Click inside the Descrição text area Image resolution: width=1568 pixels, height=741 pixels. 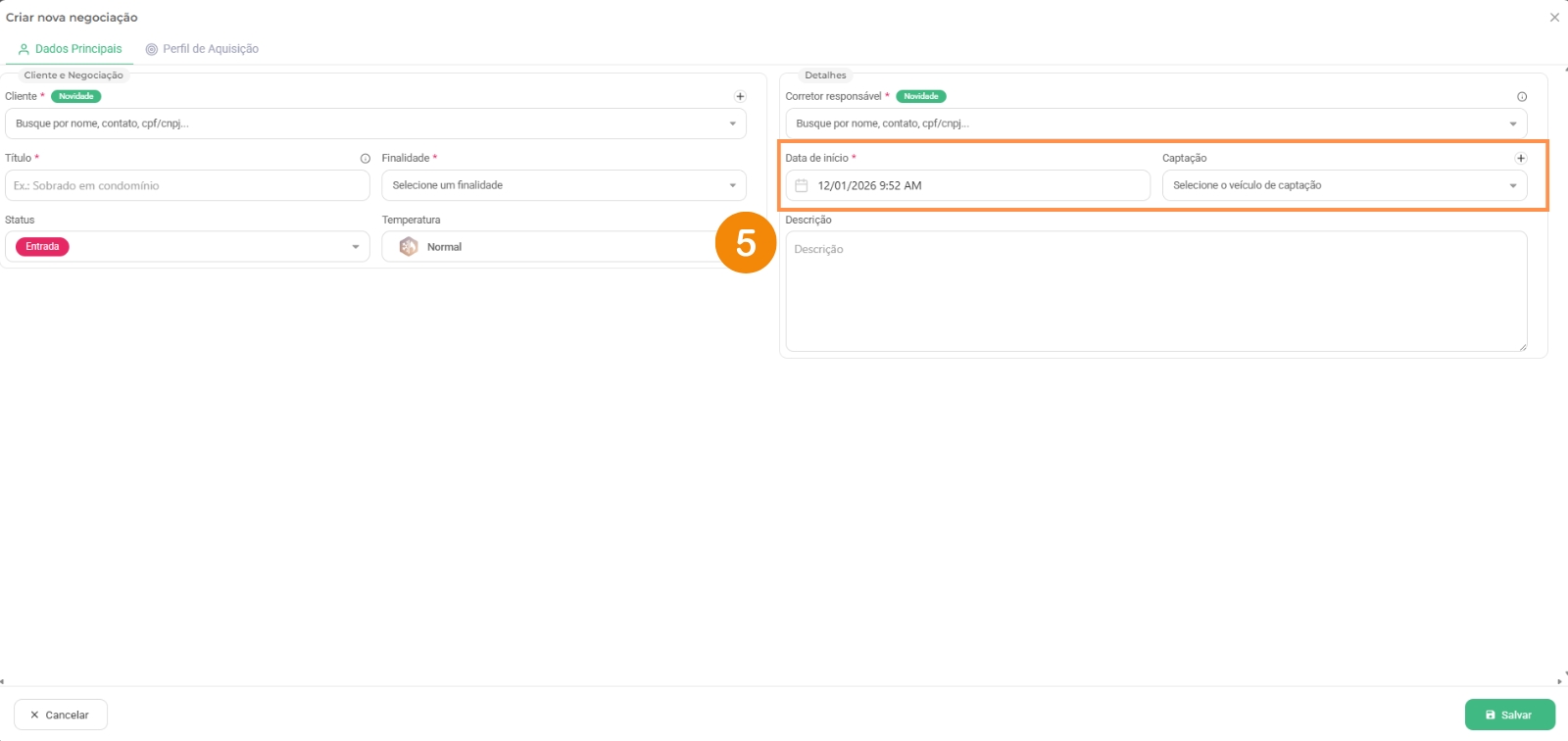point(1155,291)
